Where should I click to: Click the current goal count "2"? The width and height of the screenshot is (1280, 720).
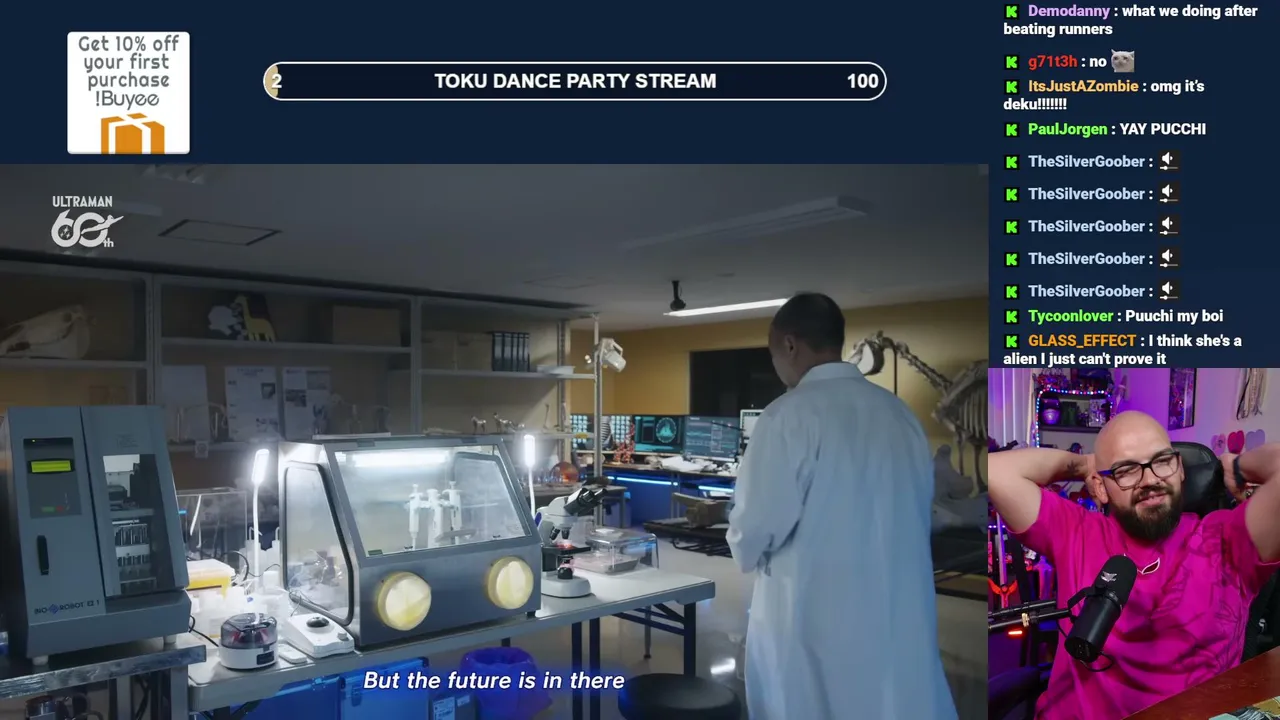click(276, 81)
